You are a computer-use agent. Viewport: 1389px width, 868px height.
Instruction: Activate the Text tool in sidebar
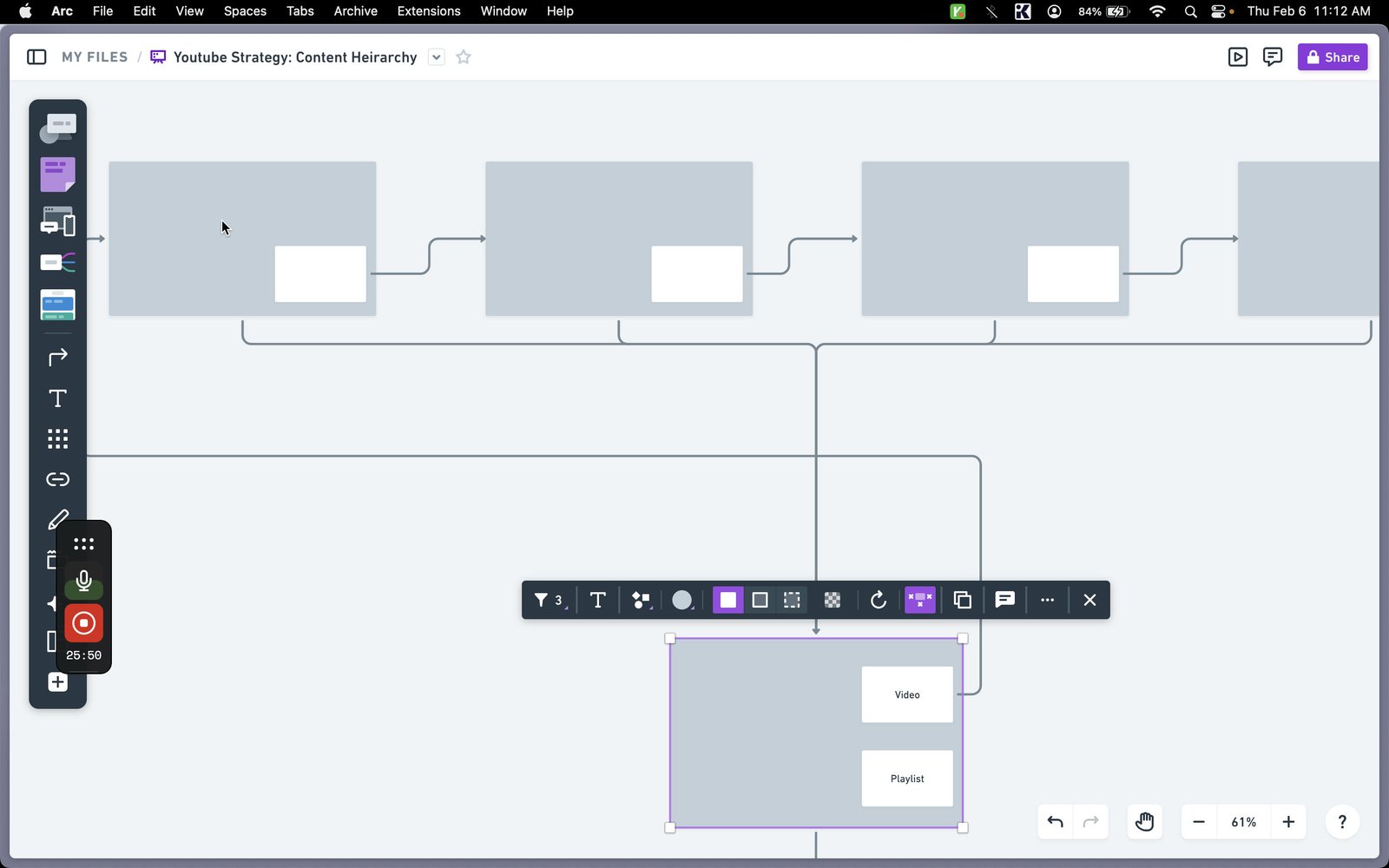(x=57, y=398)
